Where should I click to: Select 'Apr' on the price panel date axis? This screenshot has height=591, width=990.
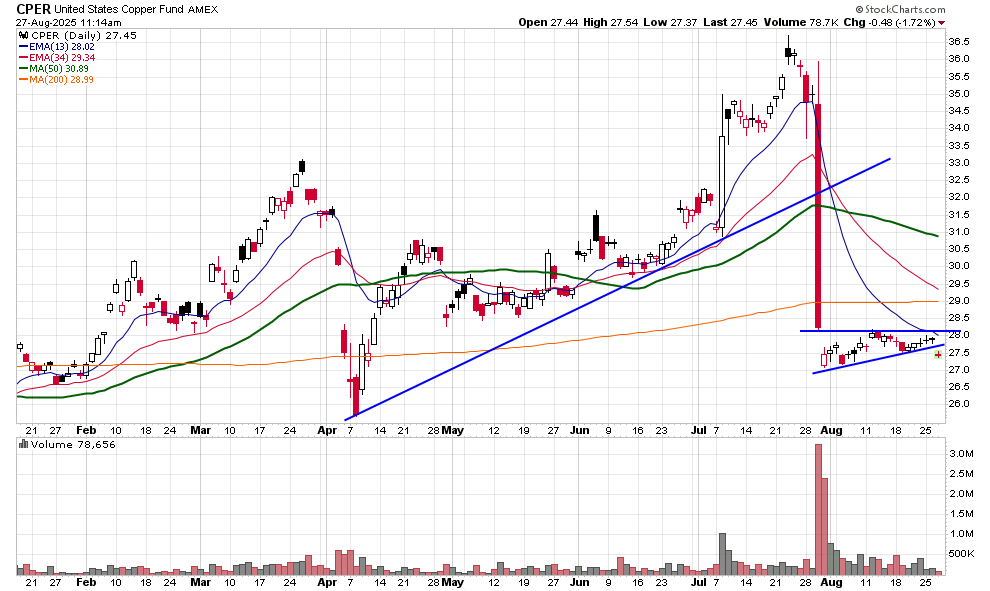(x=326, y=431)
